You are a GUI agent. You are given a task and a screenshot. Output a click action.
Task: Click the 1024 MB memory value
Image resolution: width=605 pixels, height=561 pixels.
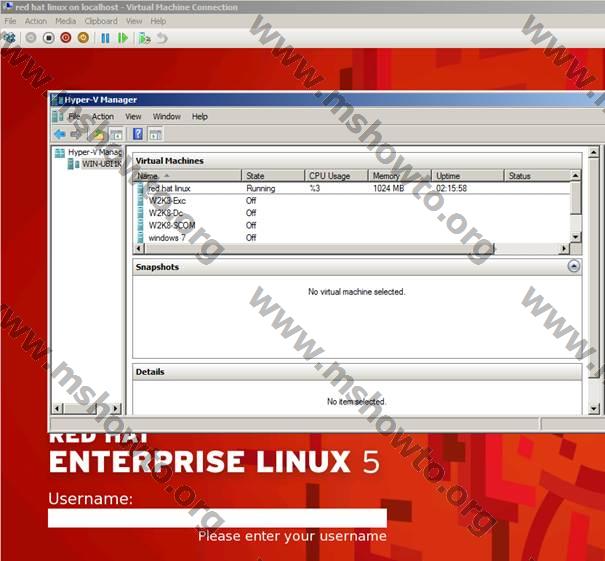tap(388, 188)
